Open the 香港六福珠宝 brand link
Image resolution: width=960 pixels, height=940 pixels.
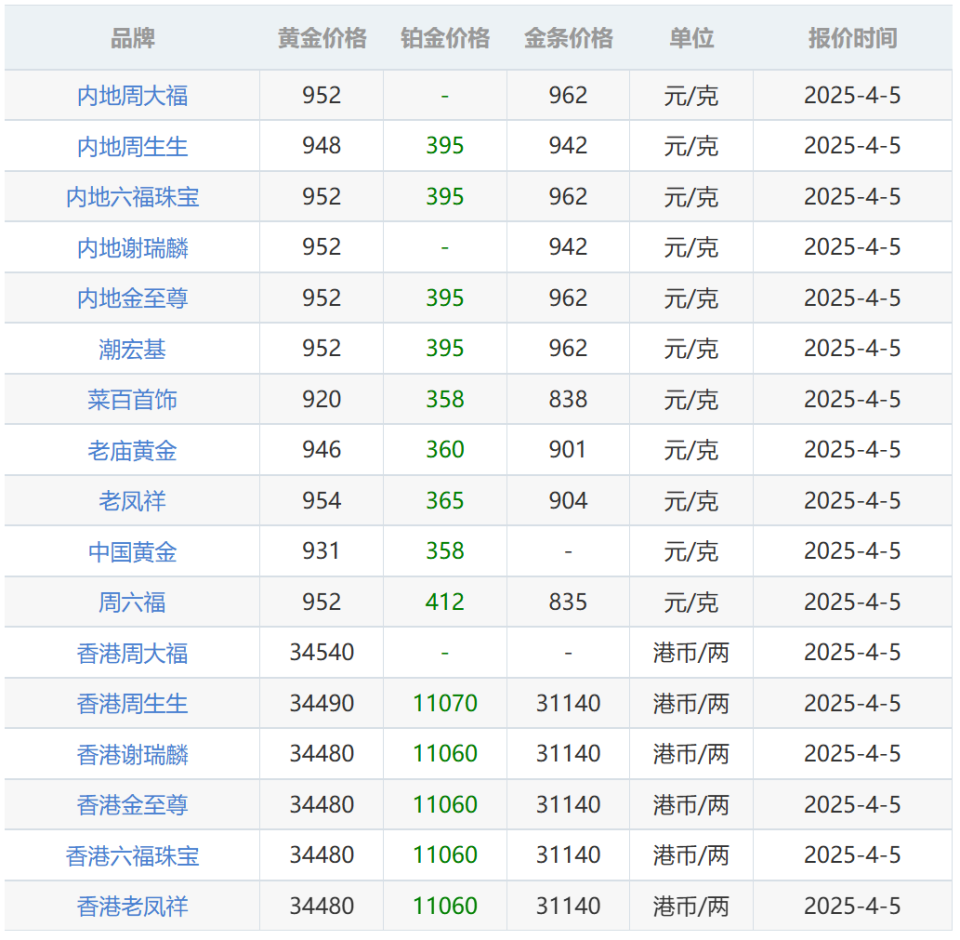[132, 855]
